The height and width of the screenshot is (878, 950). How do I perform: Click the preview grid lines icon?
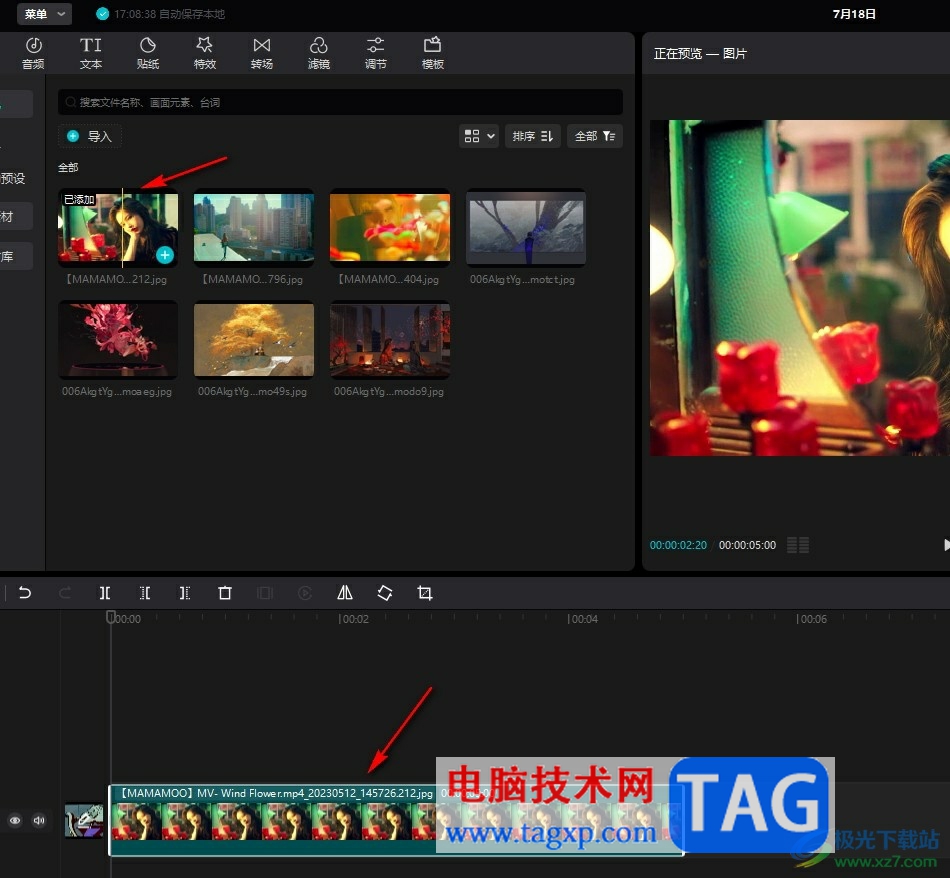(x=798, y=545)
